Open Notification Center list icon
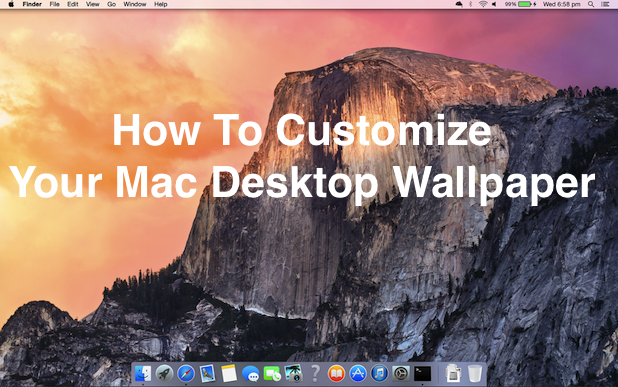The width and height of the screenshot is (618, 387). [x=605, y=4]
